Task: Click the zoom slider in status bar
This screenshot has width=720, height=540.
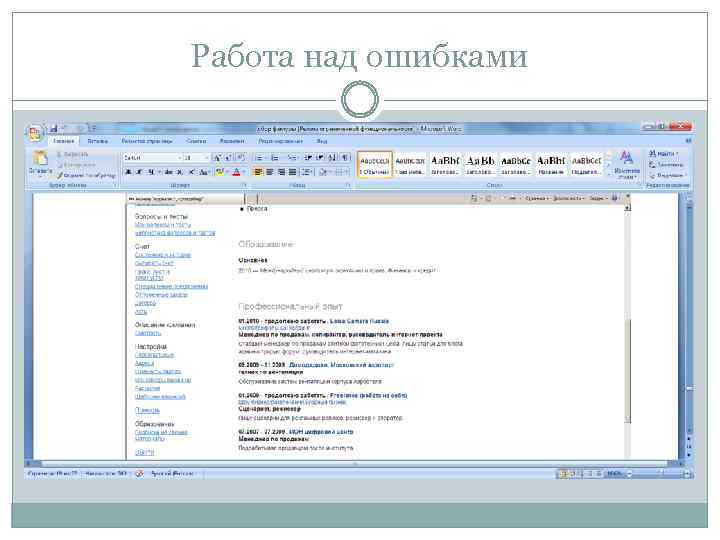Action: [x=658, y=473]
